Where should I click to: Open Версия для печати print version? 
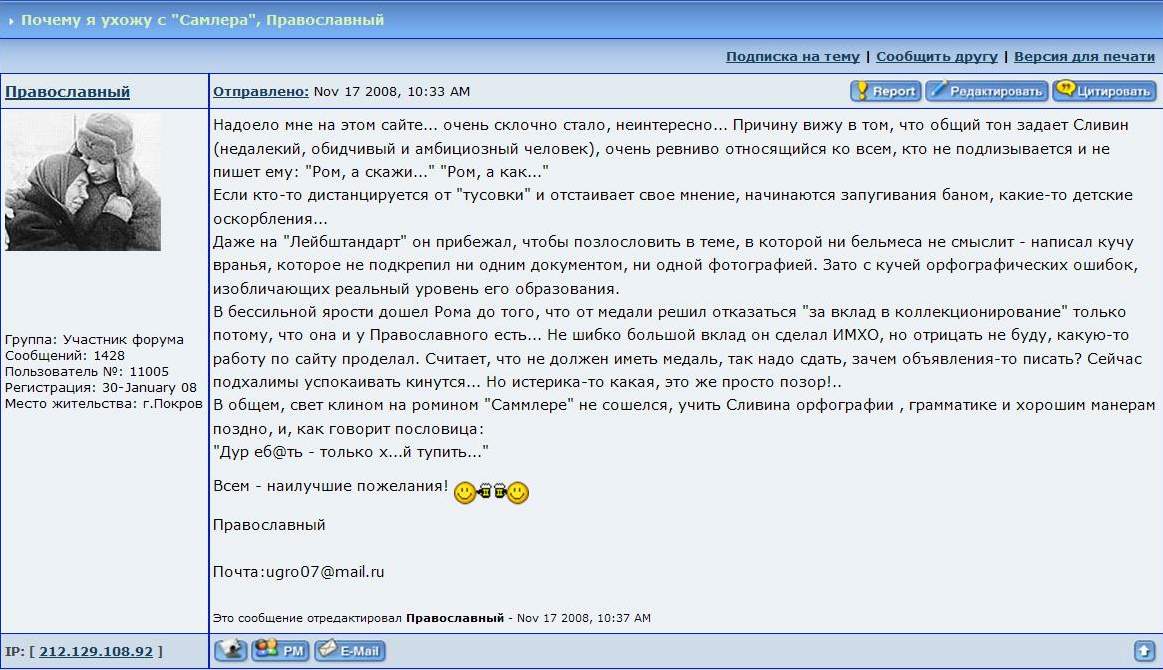(x=1084, y=57)
